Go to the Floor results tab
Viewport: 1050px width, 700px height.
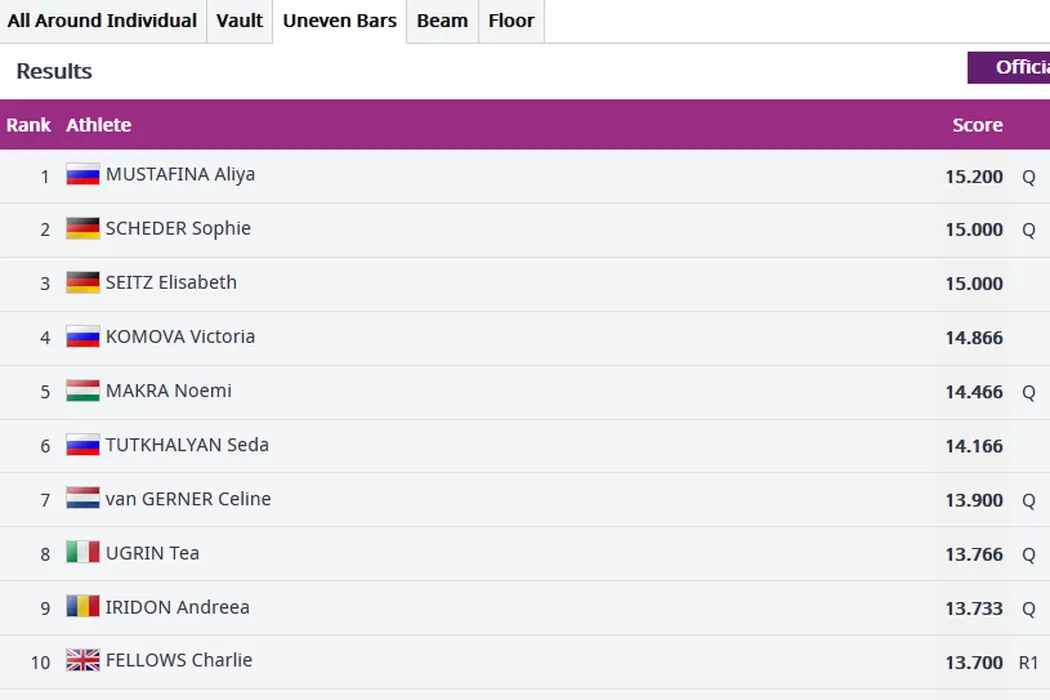(x=511, y=21)
